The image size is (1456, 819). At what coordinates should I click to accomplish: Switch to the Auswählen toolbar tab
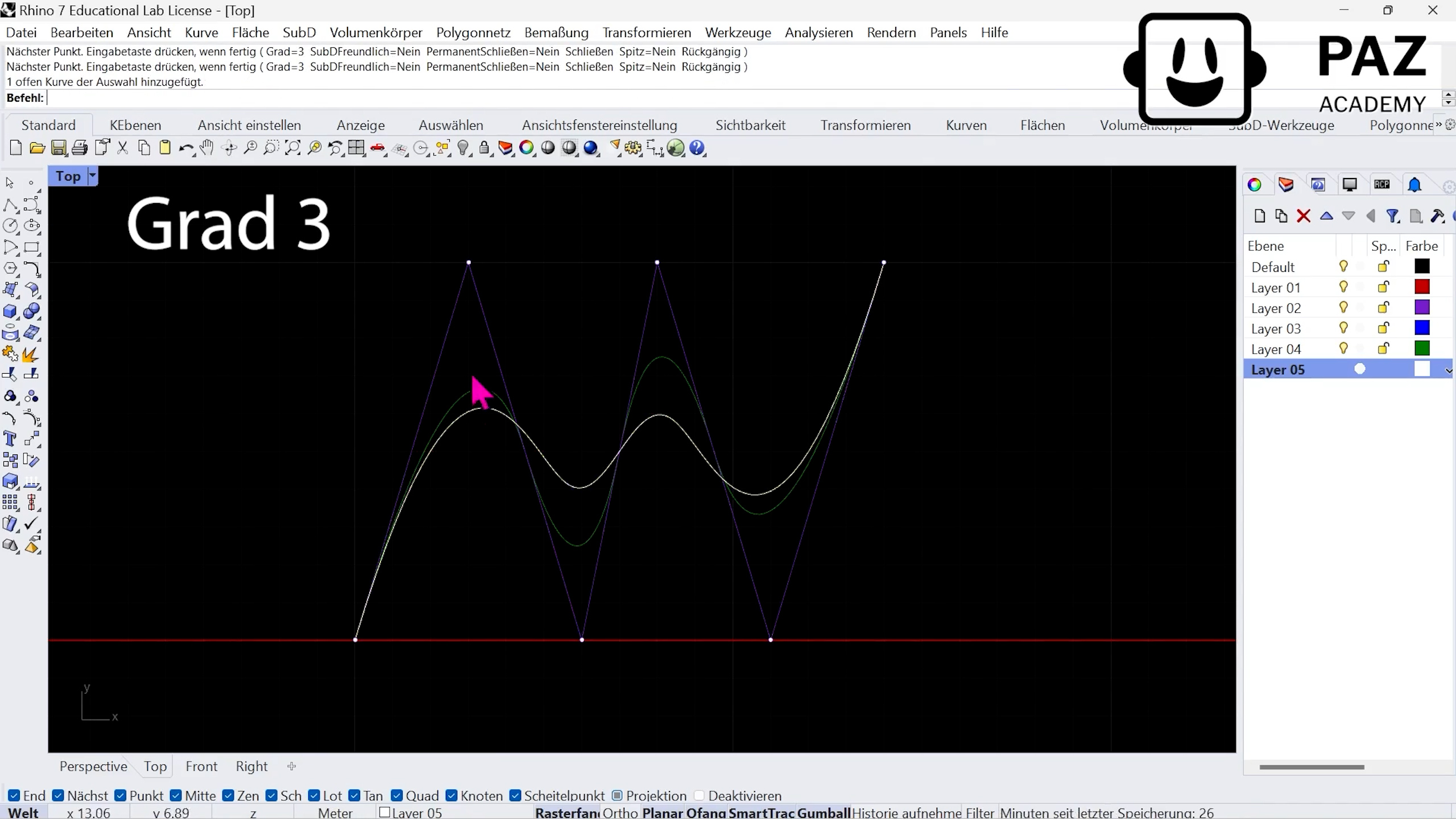[x=451, y=125]
